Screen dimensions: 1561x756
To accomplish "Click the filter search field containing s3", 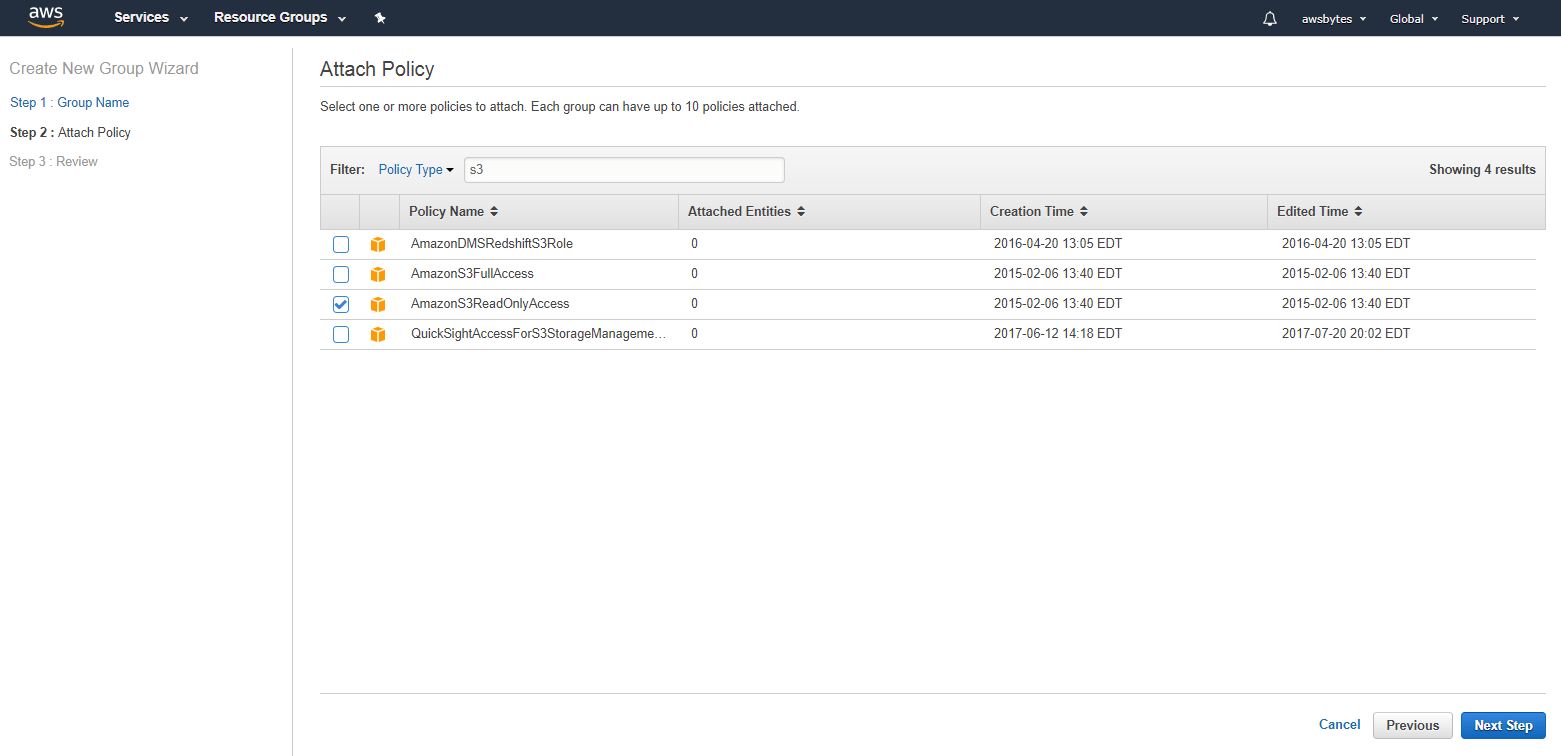I will (x=624, y=170).
